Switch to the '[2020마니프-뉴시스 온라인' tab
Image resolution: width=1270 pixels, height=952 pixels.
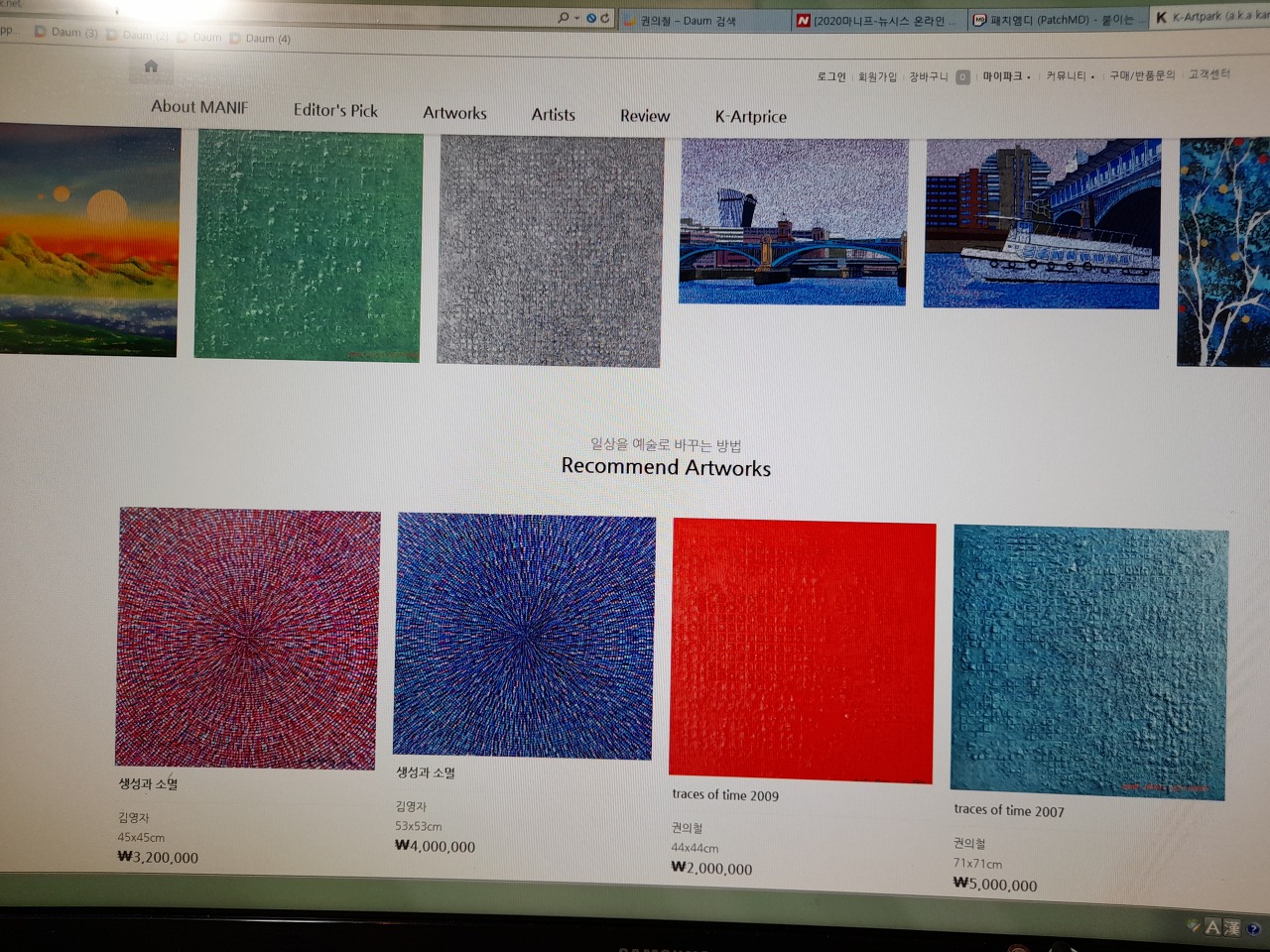[x=879, y=20]
